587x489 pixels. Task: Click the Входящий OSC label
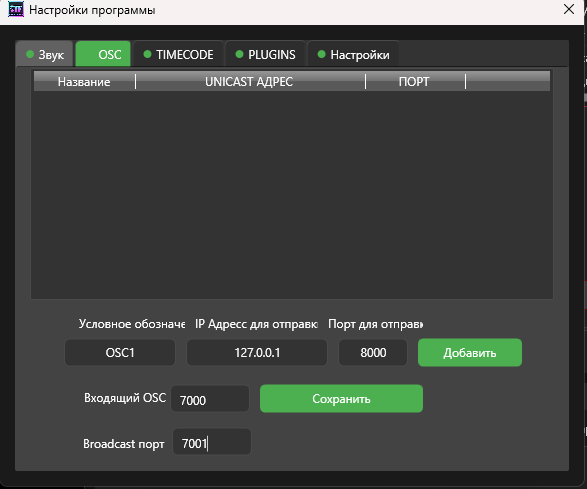[x=125, y=398]
